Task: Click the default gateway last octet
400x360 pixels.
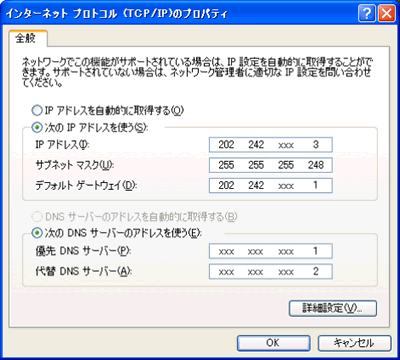Action: [x=316, y=185]
